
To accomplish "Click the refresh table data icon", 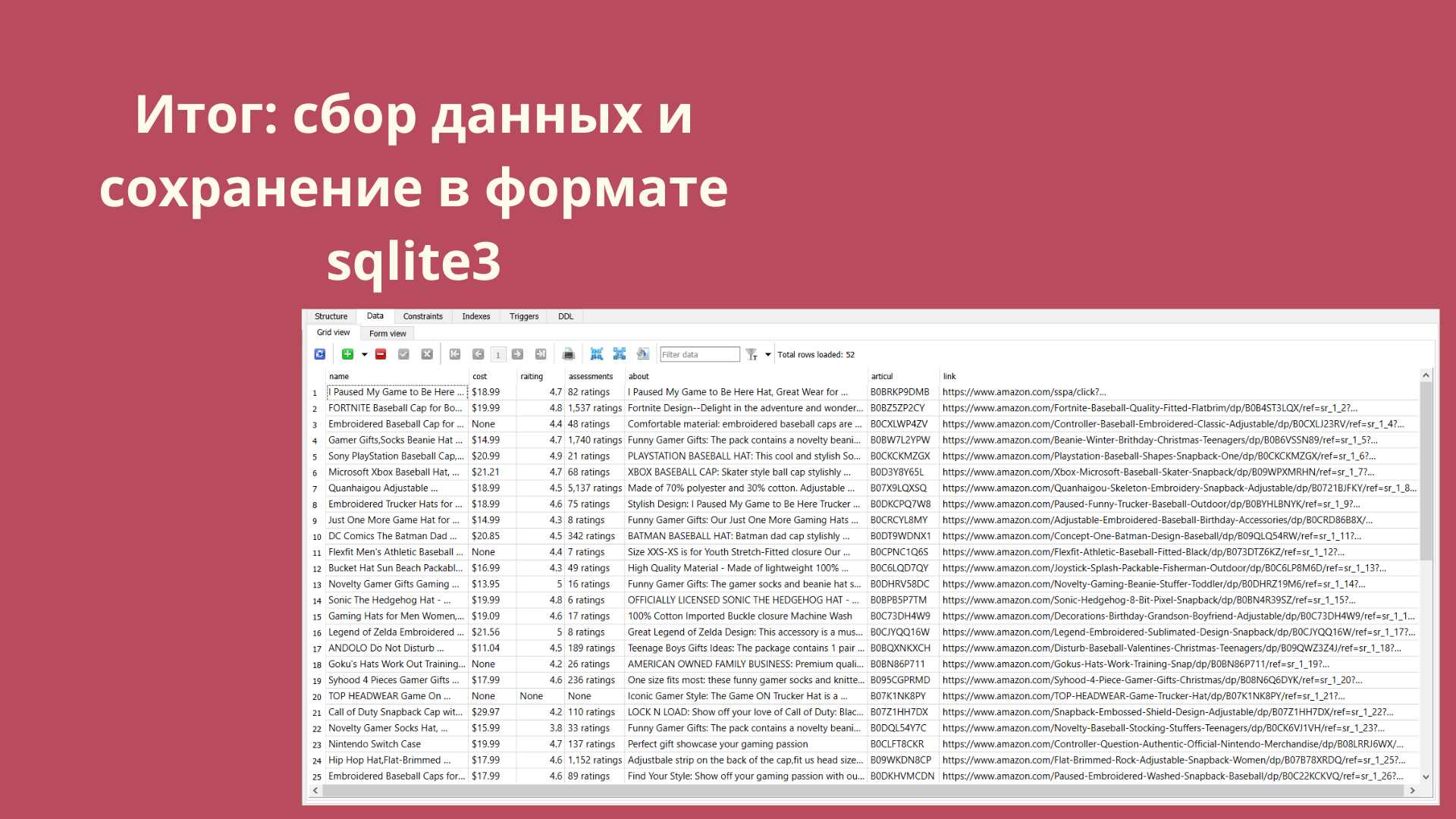I will click(x=320, y=354).
